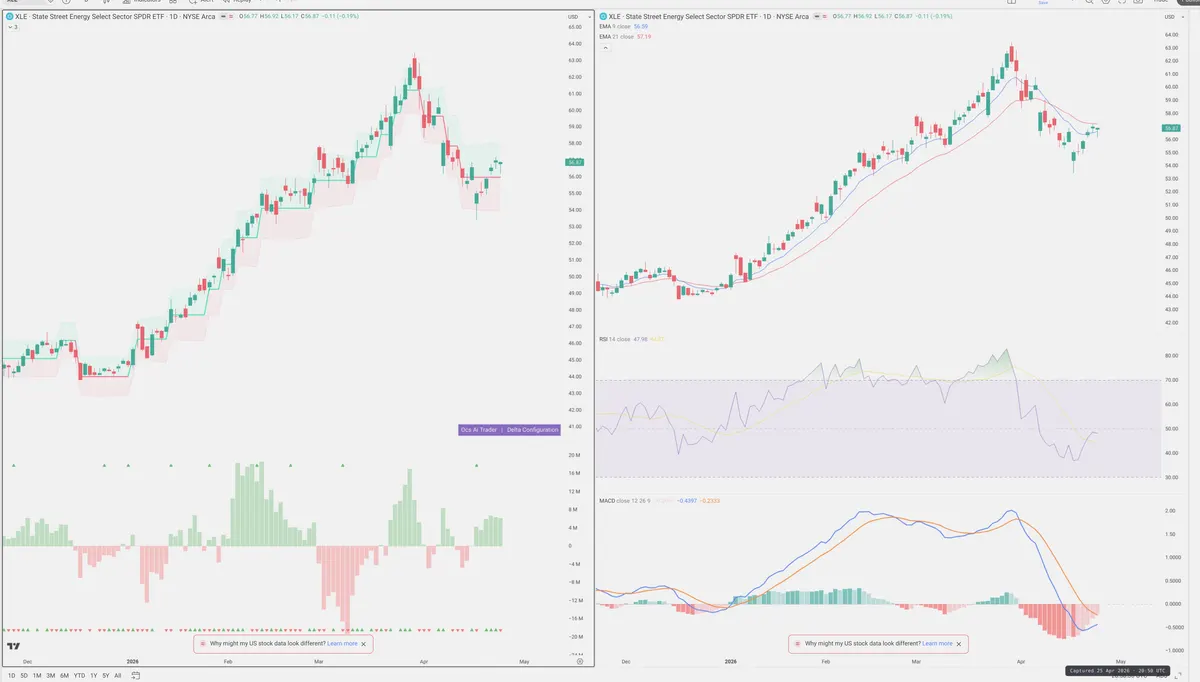Open the go-to-date calendar icon

click(x=135, y=676)
